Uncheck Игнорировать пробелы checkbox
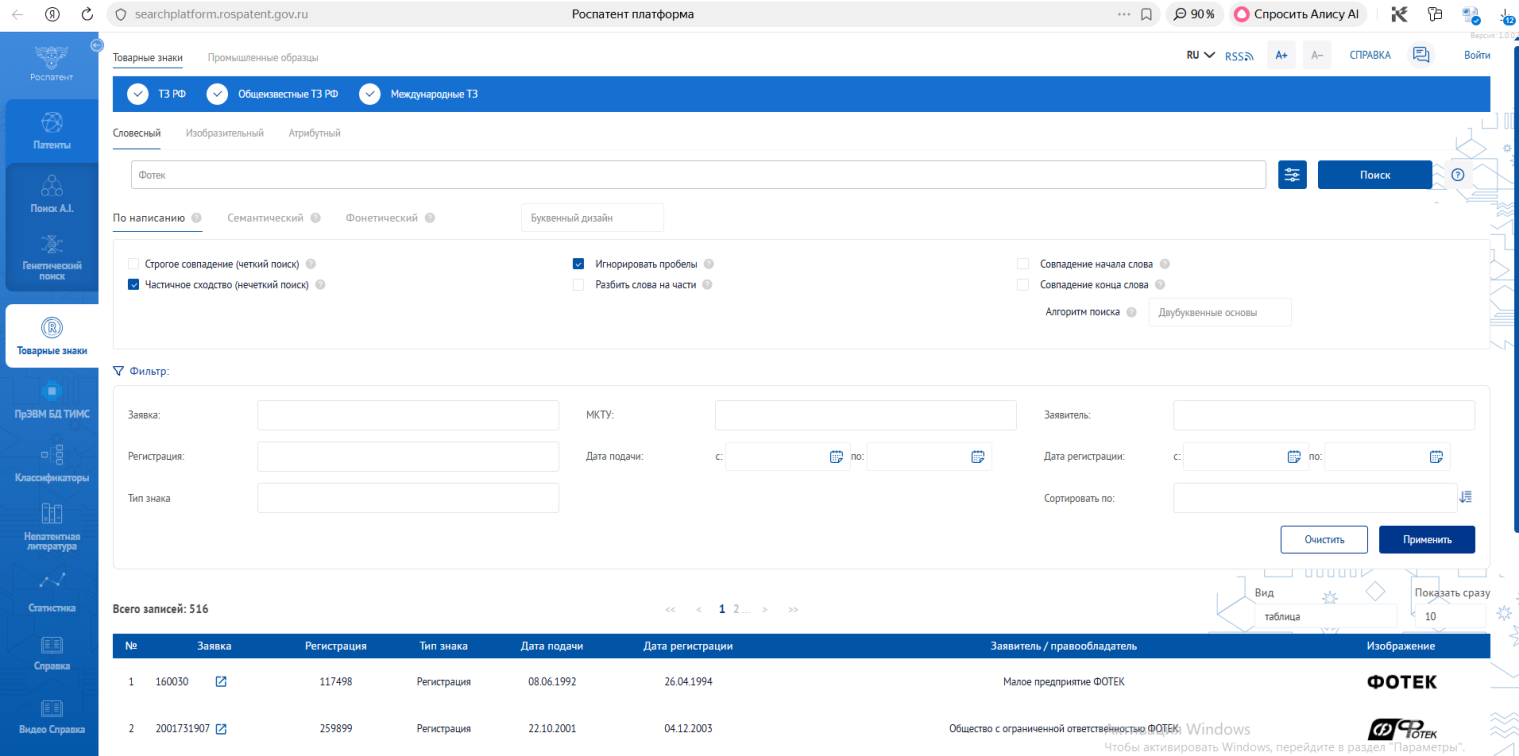The image size is (1519, 756). pos(578,264)
